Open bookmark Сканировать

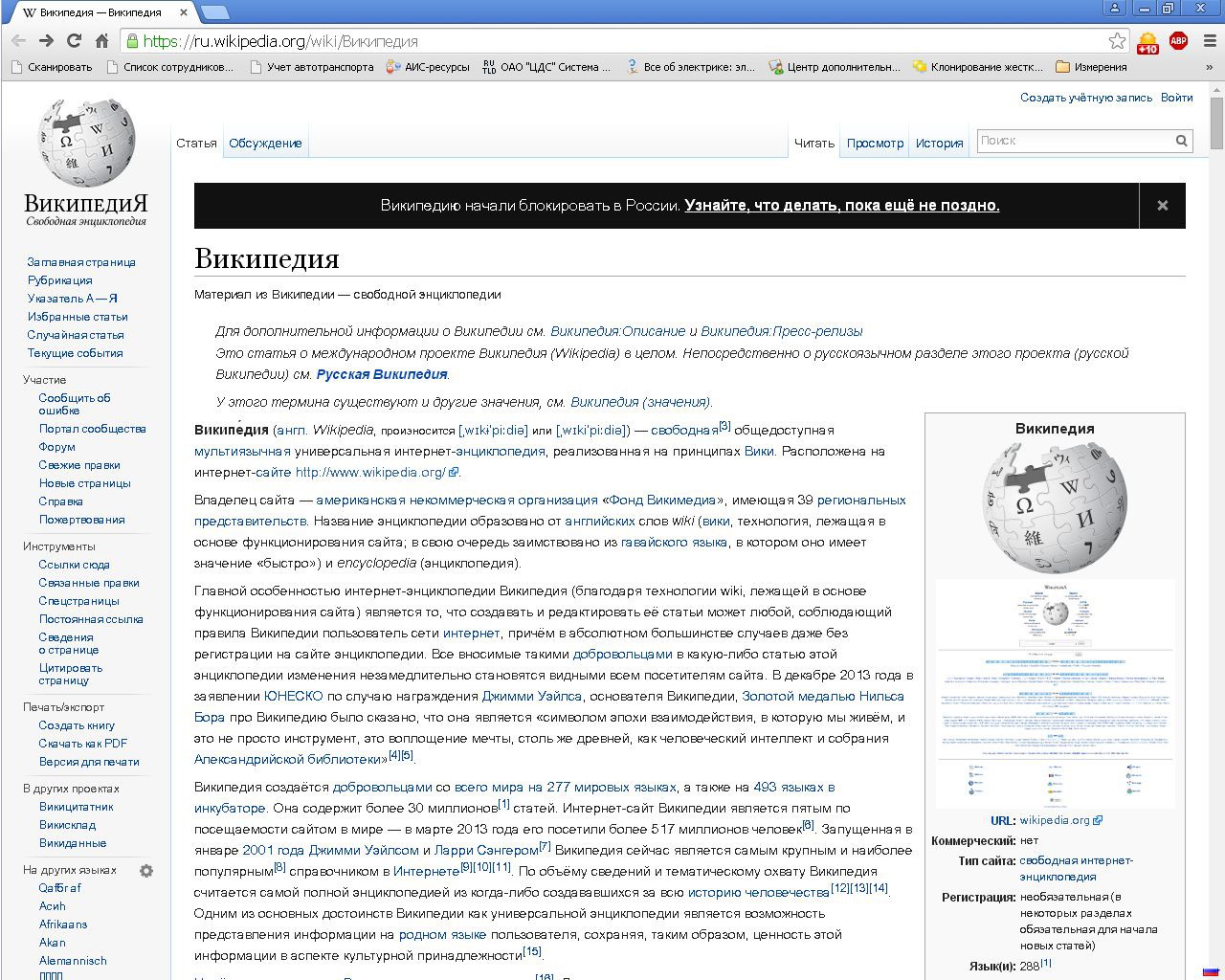click(51, 67)
